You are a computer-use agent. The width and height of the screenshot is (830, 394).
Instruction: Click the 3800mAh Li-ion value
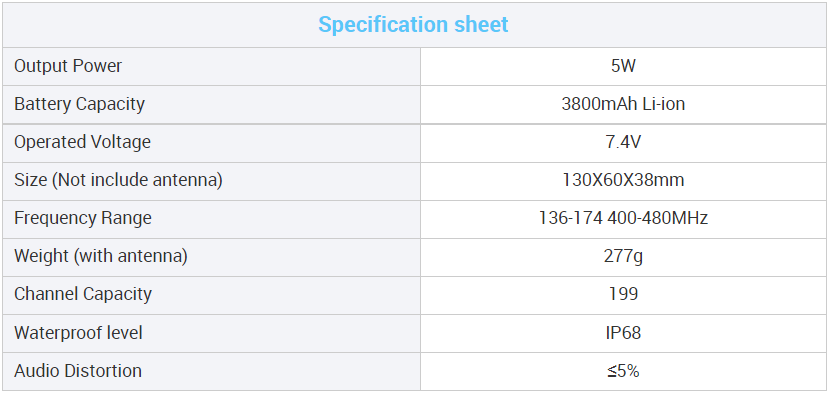pos(623,104)
